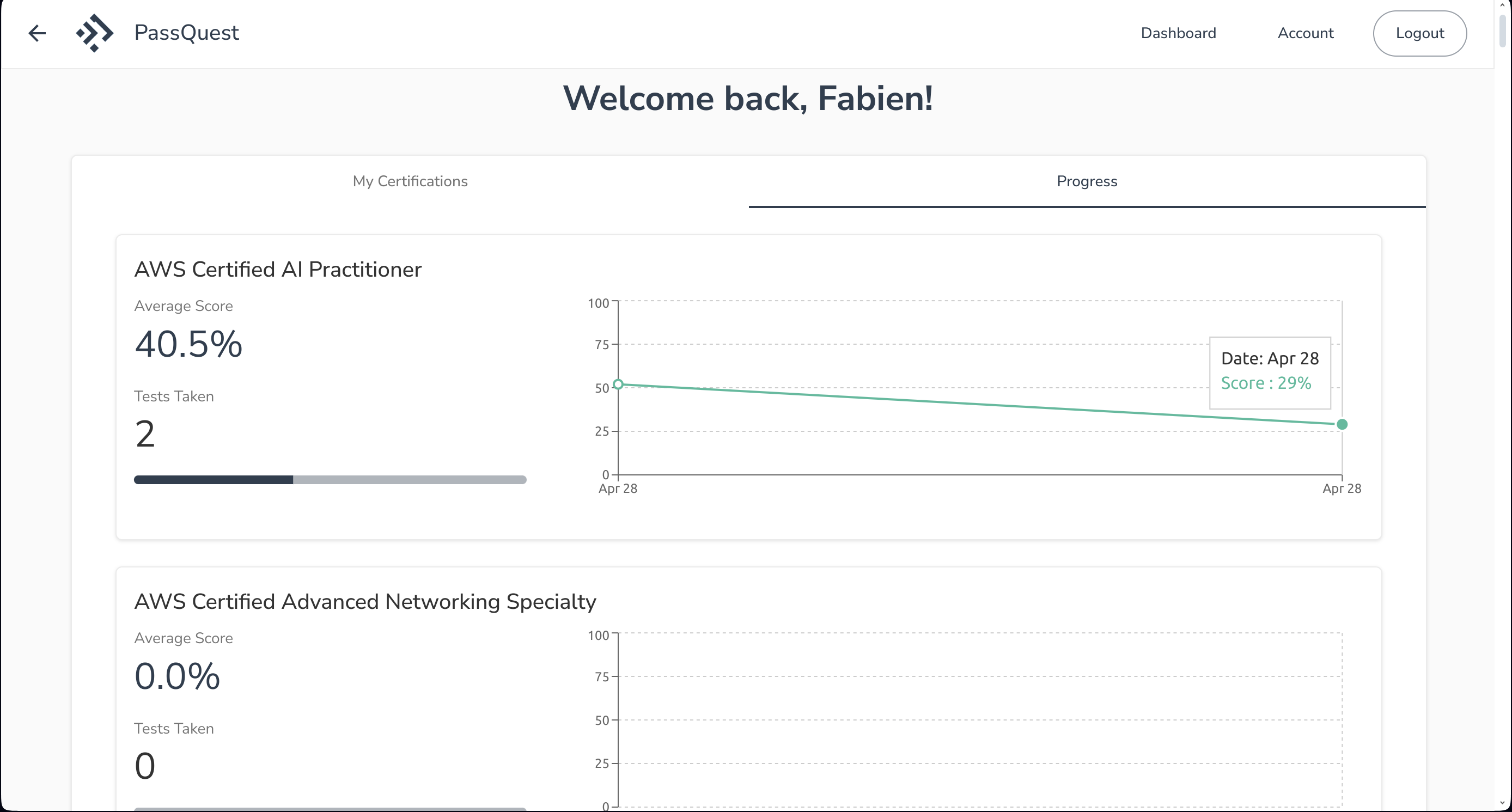
Task: Click the 40.5% average score value
Action: click(188, 344)
